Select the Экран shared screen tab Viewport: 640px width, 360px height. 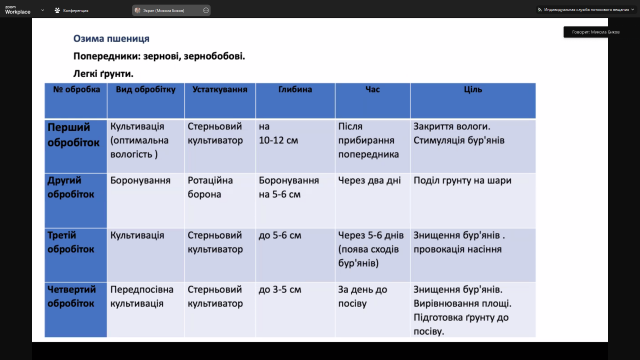(171, 10)
